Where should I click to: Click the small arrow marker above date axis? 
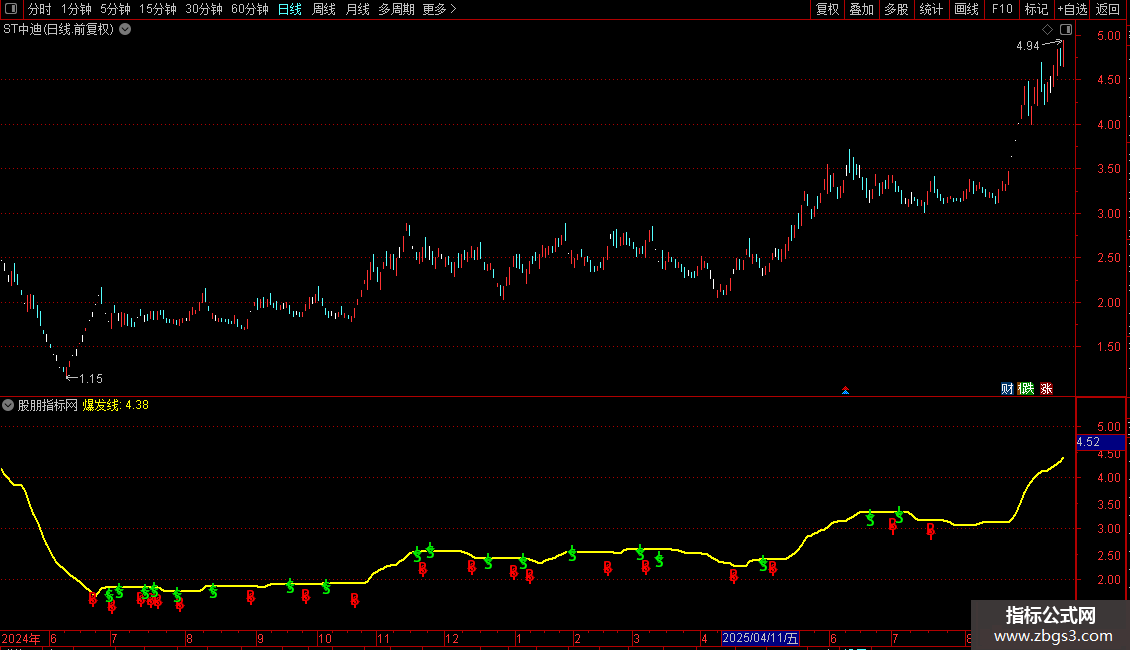pos(845,391)
